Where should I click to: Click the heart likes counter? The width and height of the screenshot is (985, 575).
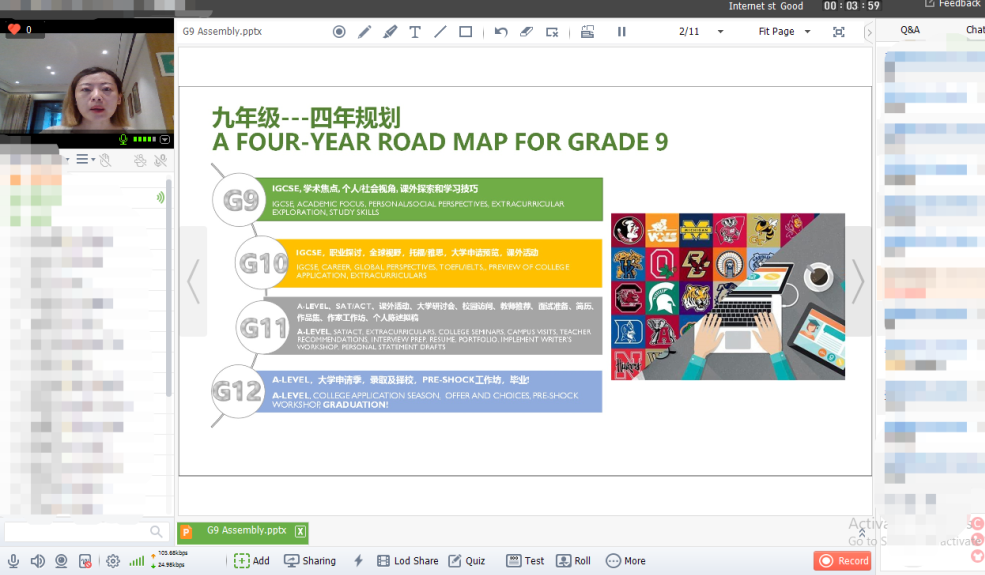tap(19, 29)
